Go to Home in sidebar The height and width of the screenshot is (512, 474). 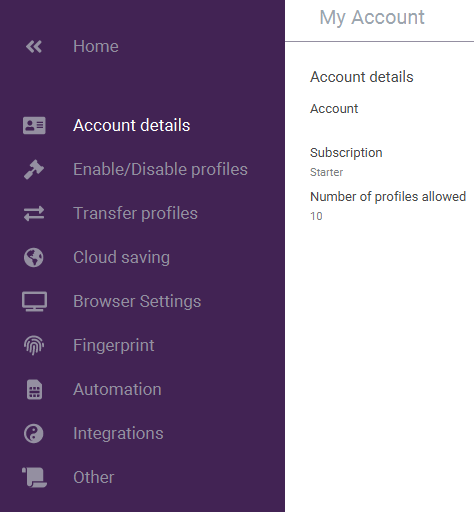tap(96, 46)
